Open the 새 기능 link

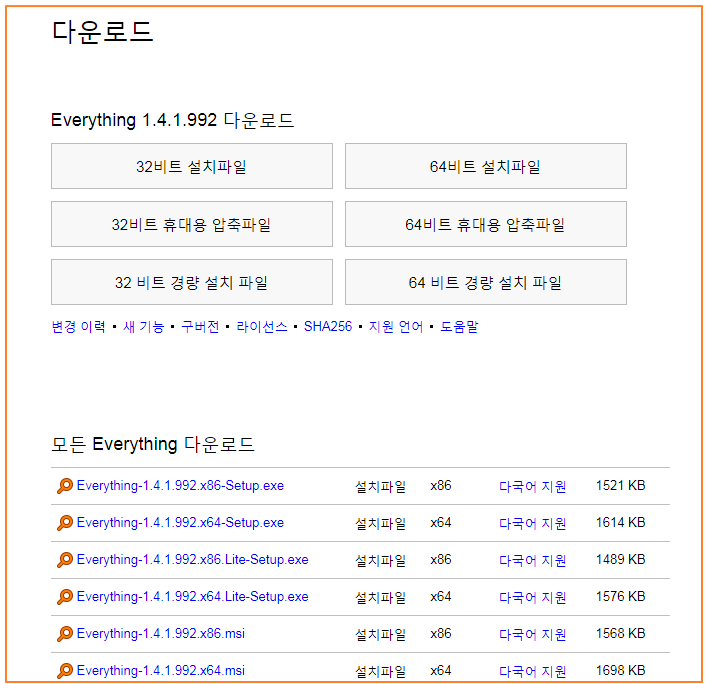click(144, 326)
